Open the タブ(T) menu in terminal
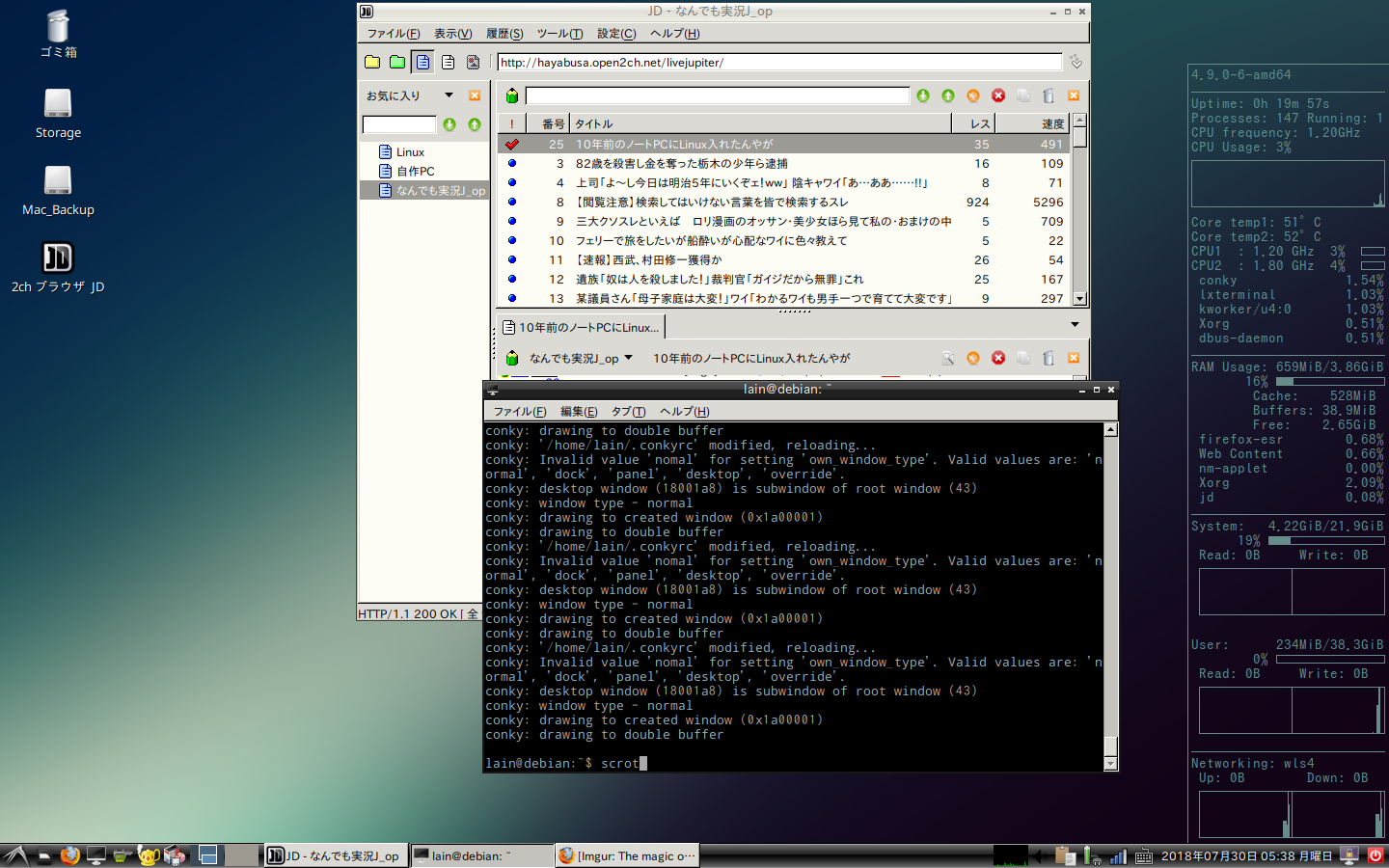Screen dimensions: 1389x868 pos(629,412)
